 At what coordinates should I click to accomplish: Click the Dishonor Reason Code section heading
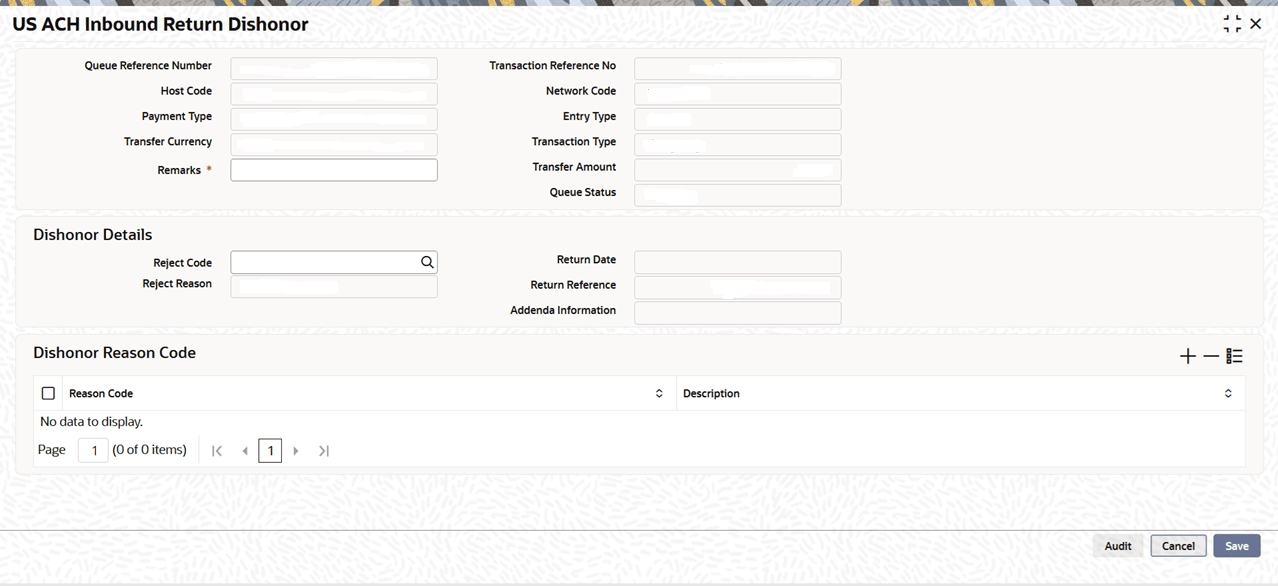(115, 353)
